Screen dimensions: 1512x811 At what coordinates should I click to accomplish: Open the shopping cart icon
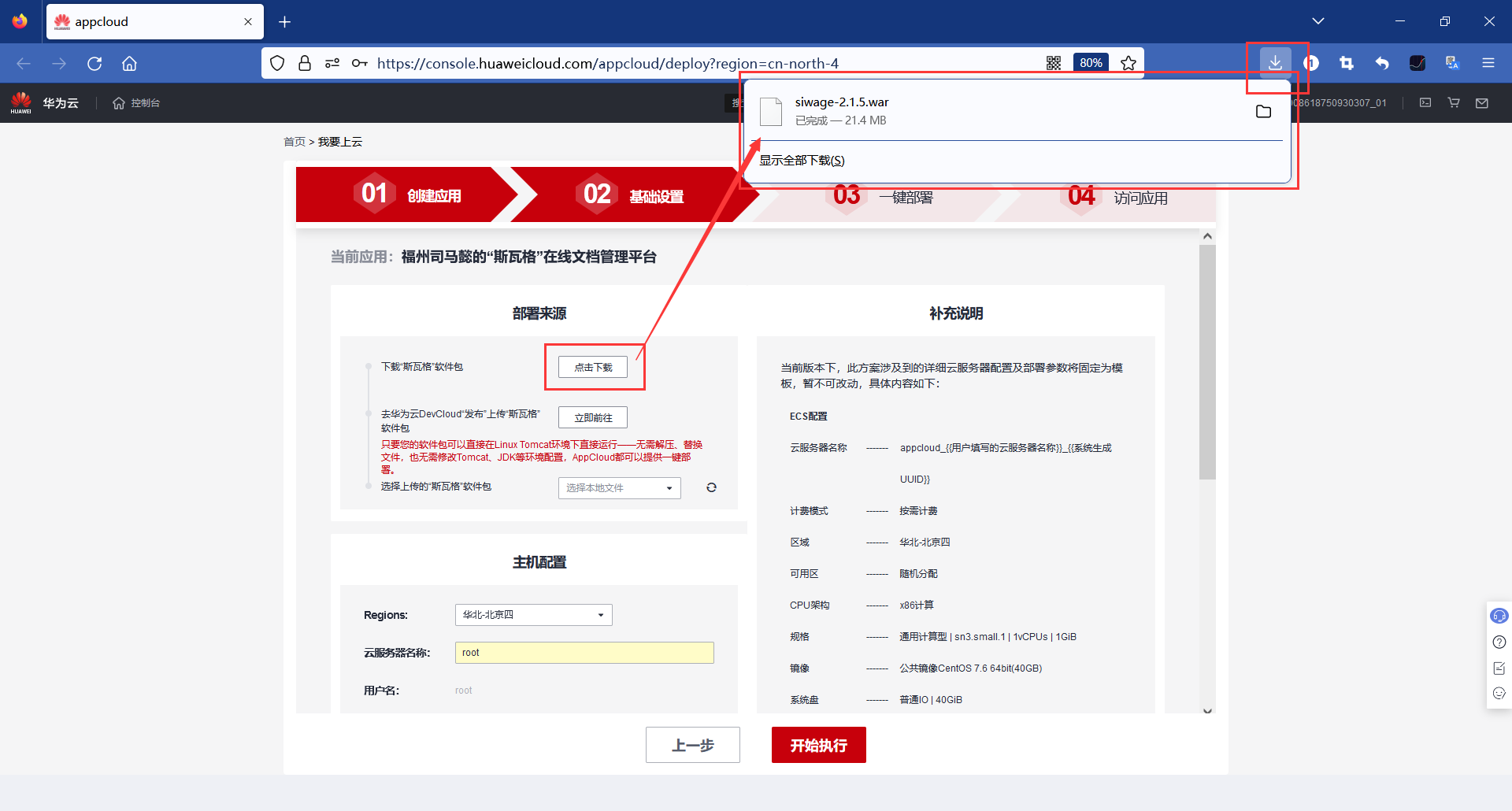pos(1454,102)
